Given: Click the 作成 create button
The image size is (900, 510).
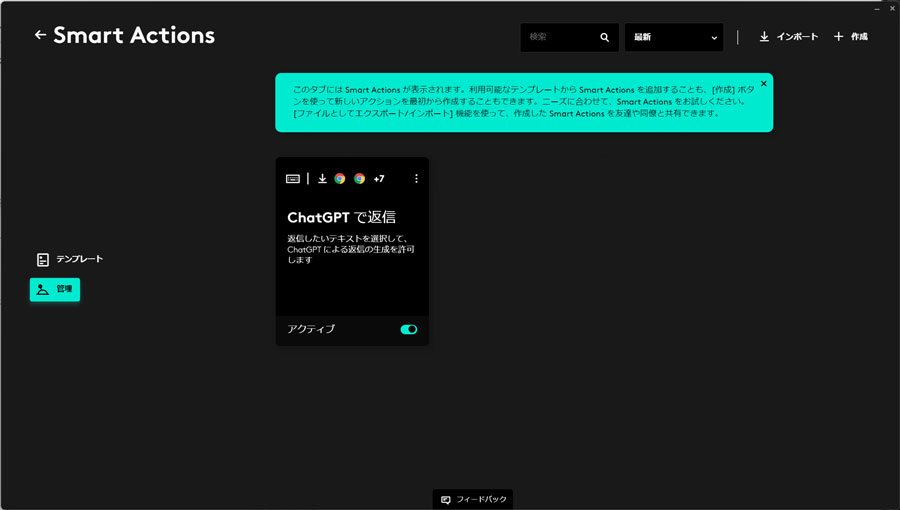Looking at the screenshot, I should coord(851,37).
